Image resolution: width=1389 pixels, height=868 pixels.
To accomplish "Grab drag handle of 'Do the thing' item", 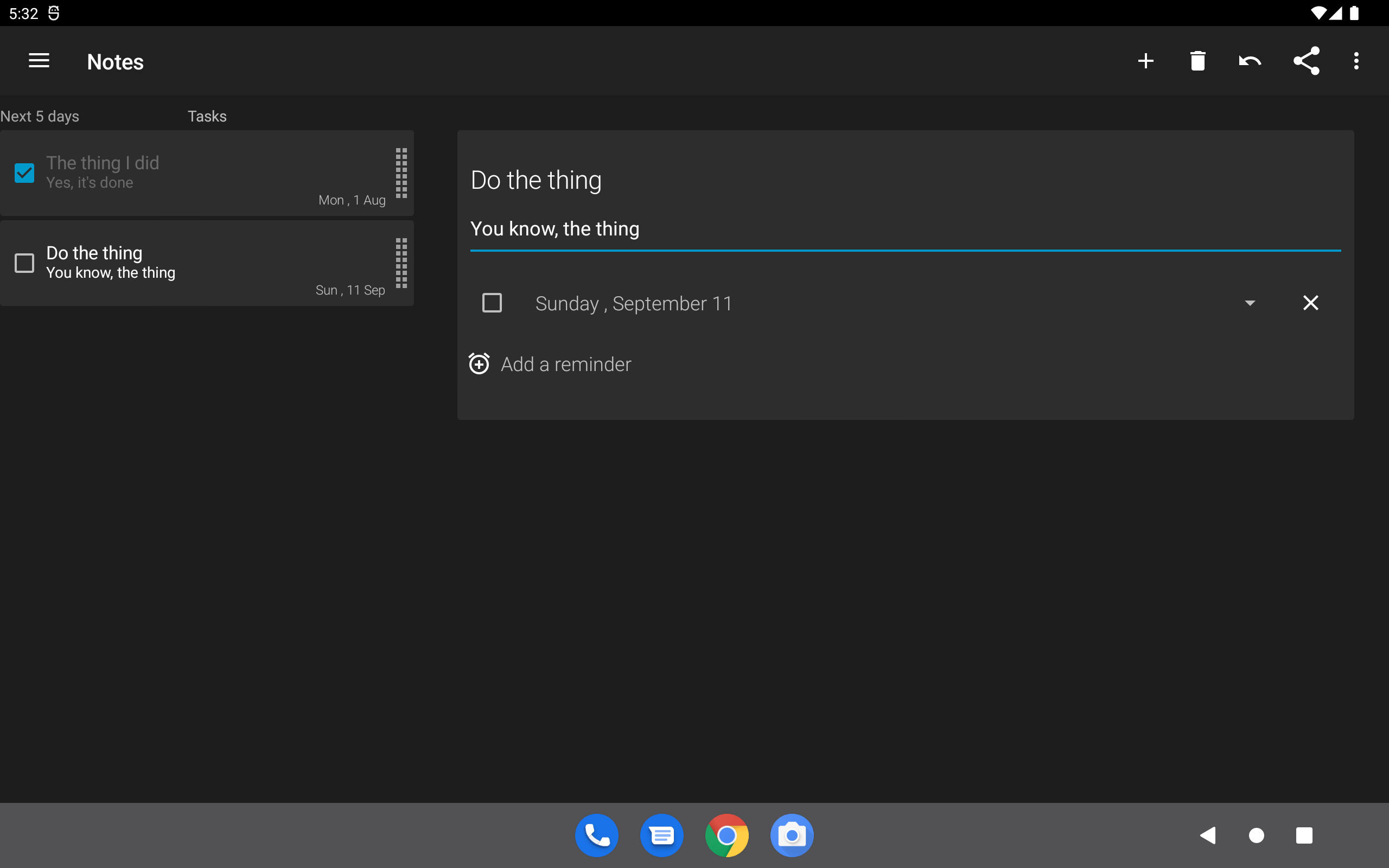I will click(401, 263).
